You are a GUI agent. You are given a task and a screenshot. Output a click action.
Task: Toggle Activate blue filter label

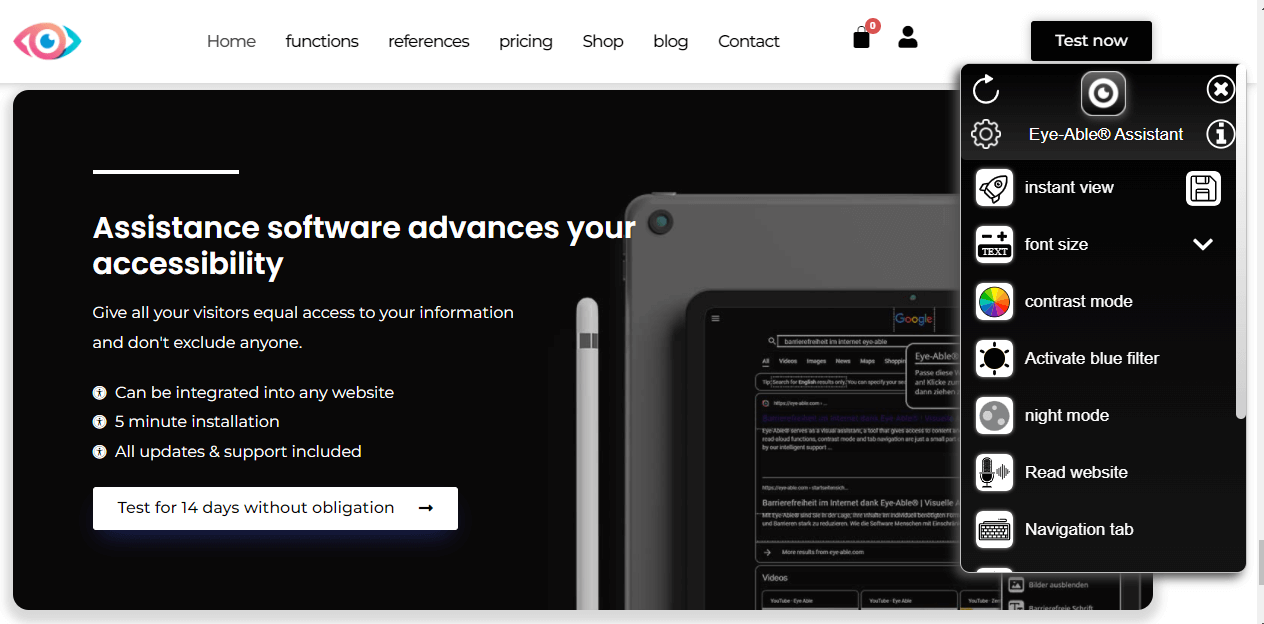[x=1092, y=359]
